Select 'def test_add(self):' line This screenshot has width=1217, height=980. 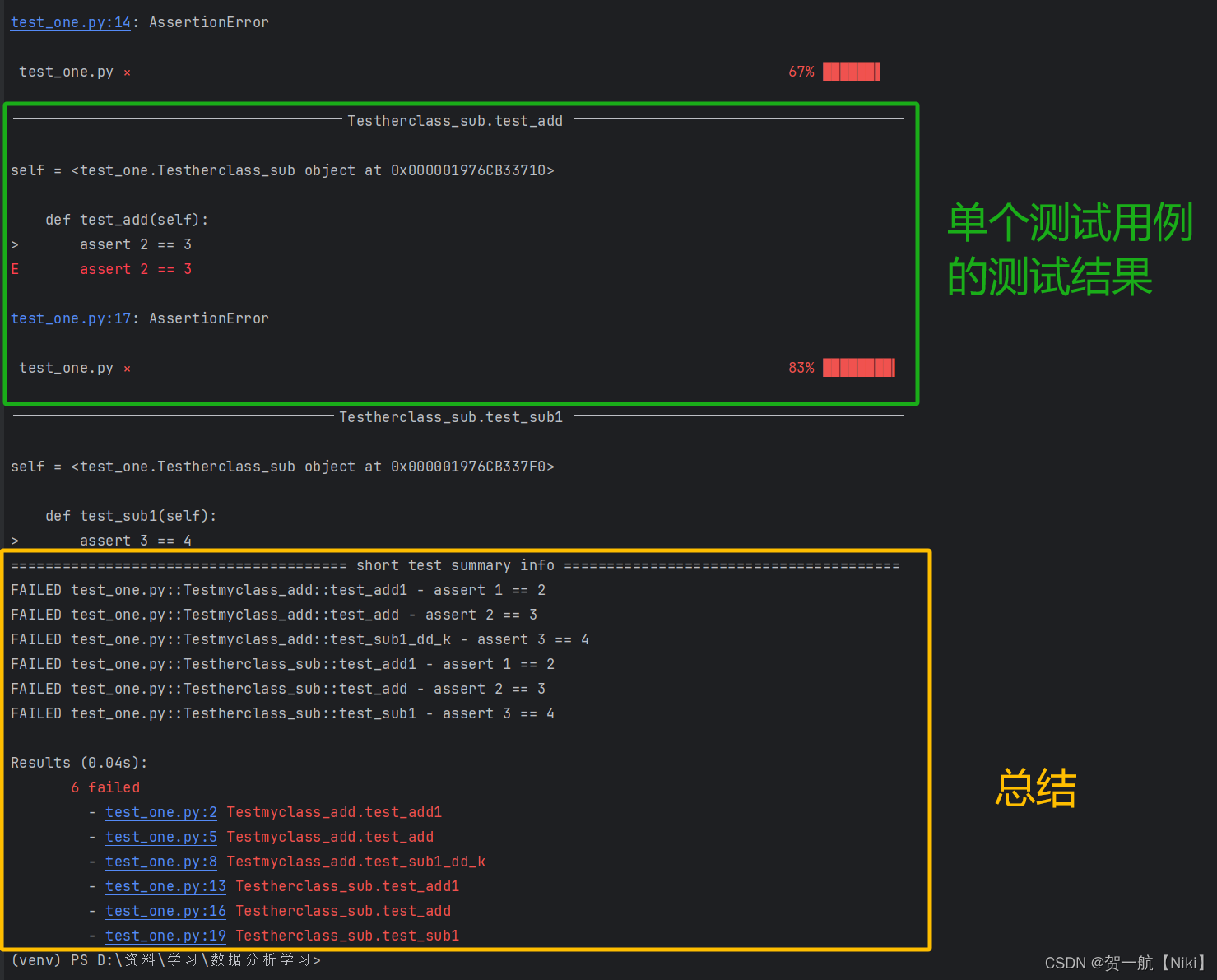pyautogui.click(x=127, y=220)
